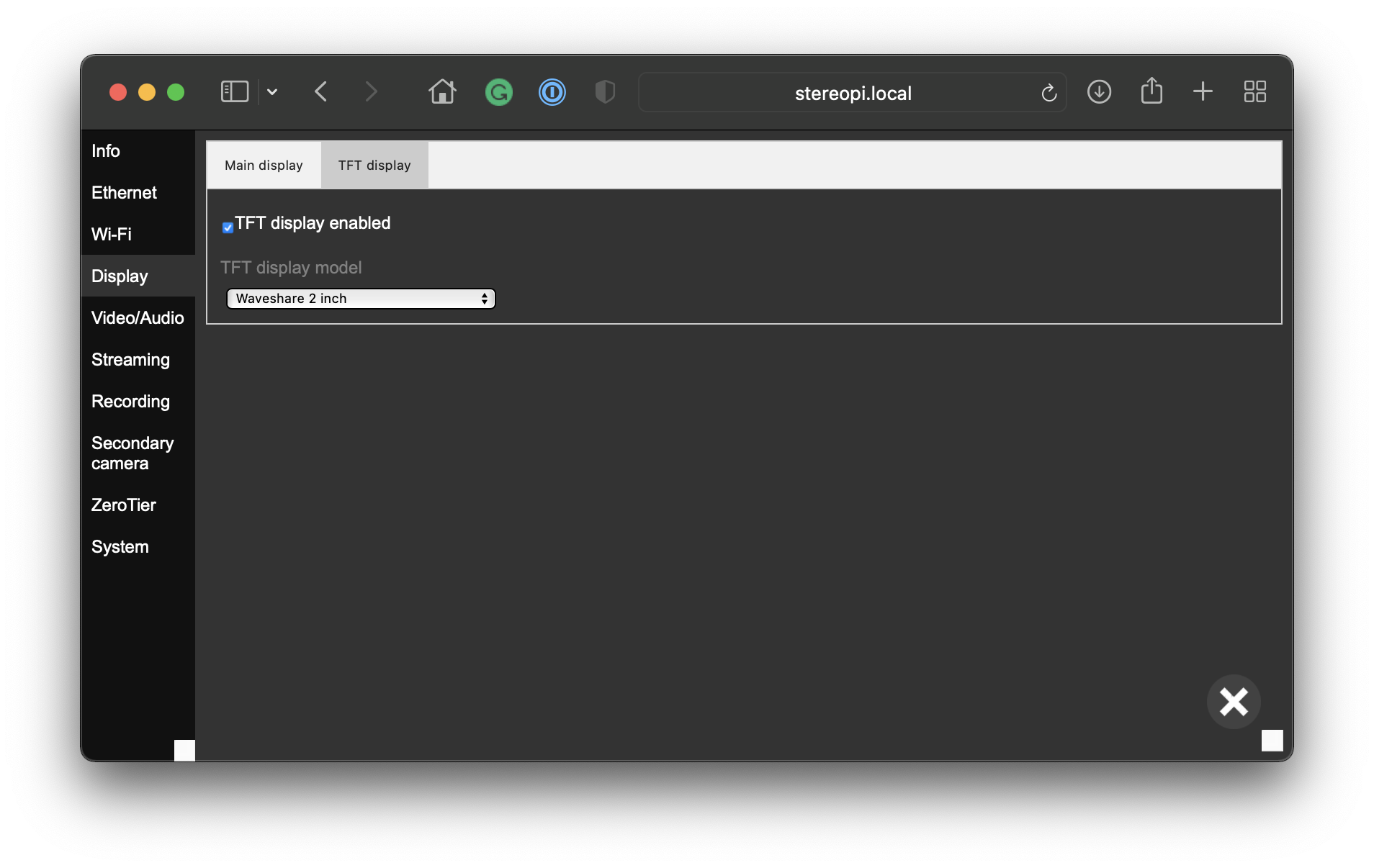Viewport: 1374px width, 868px height.
Task: Open a new tab with plus icon
Action: pos(1203,91)
